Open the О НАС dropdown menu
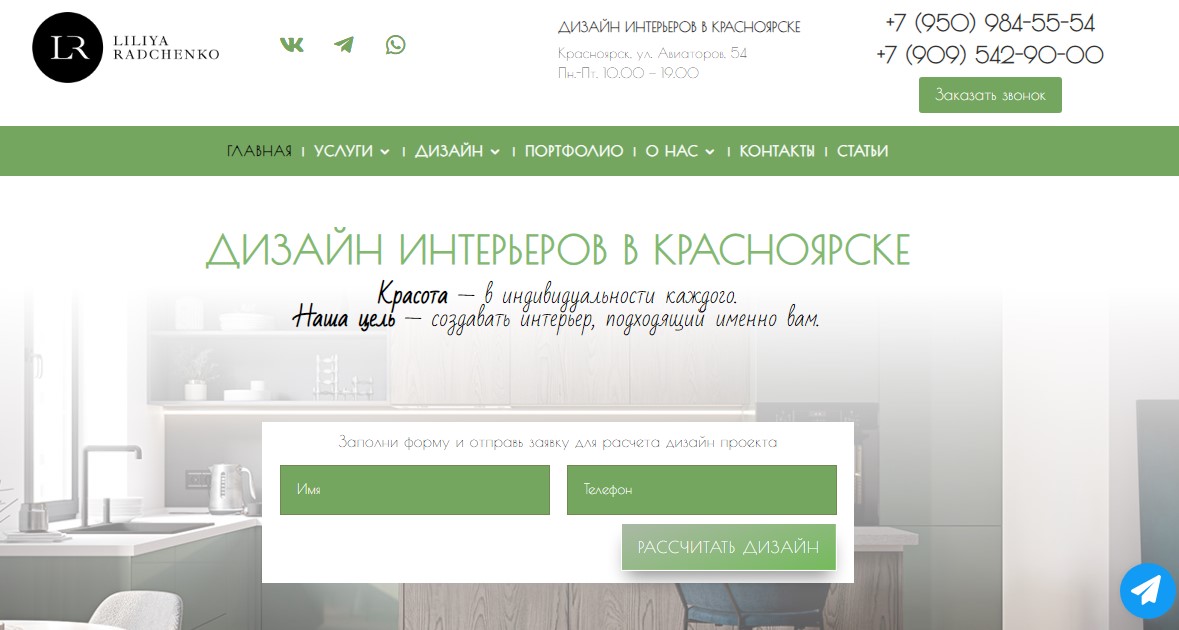 click(672, 151)
